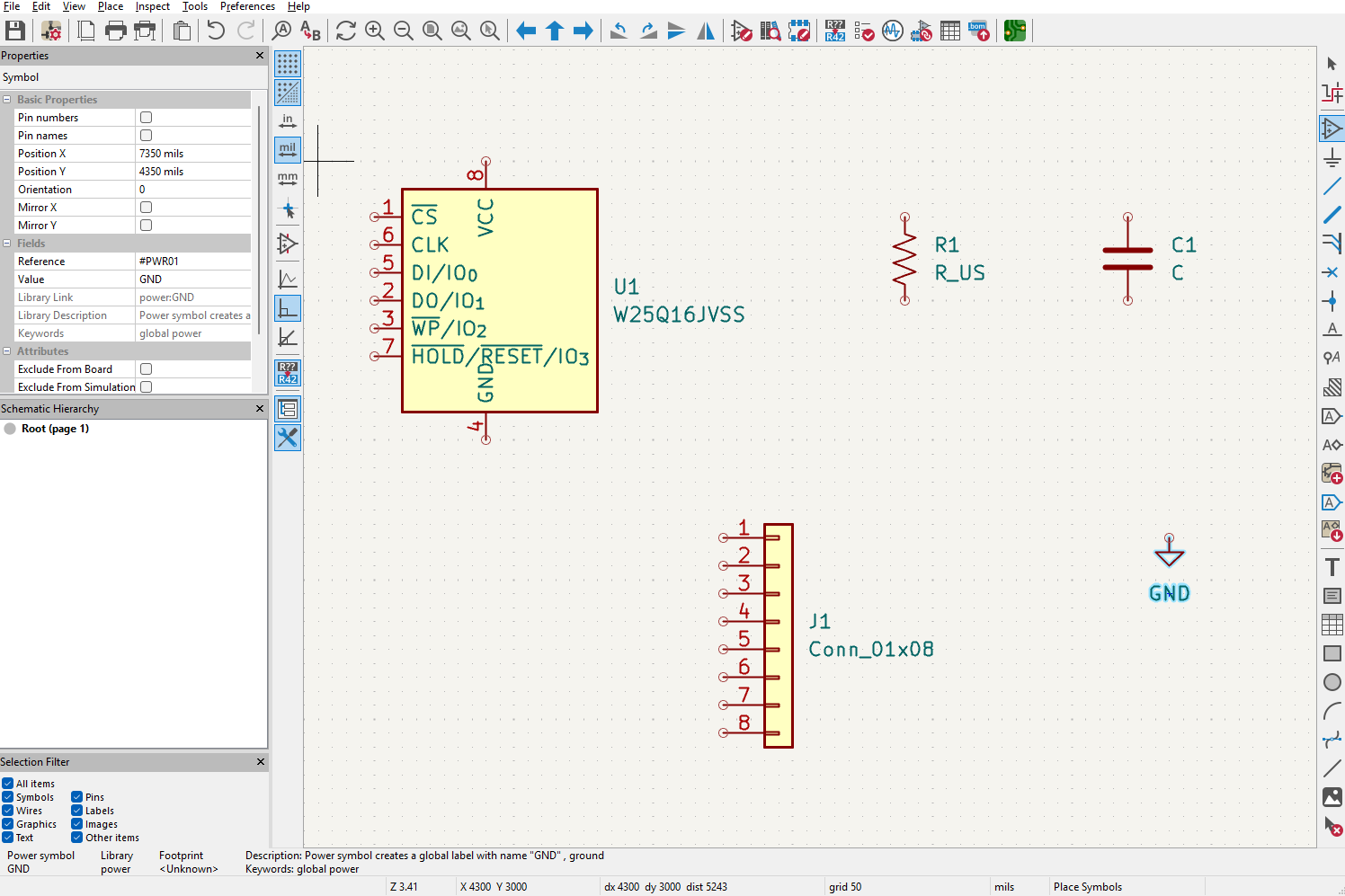Toggle the Exclude From Board checkbox
Screen dimensions: 1345x896
[x=146, y=369]
